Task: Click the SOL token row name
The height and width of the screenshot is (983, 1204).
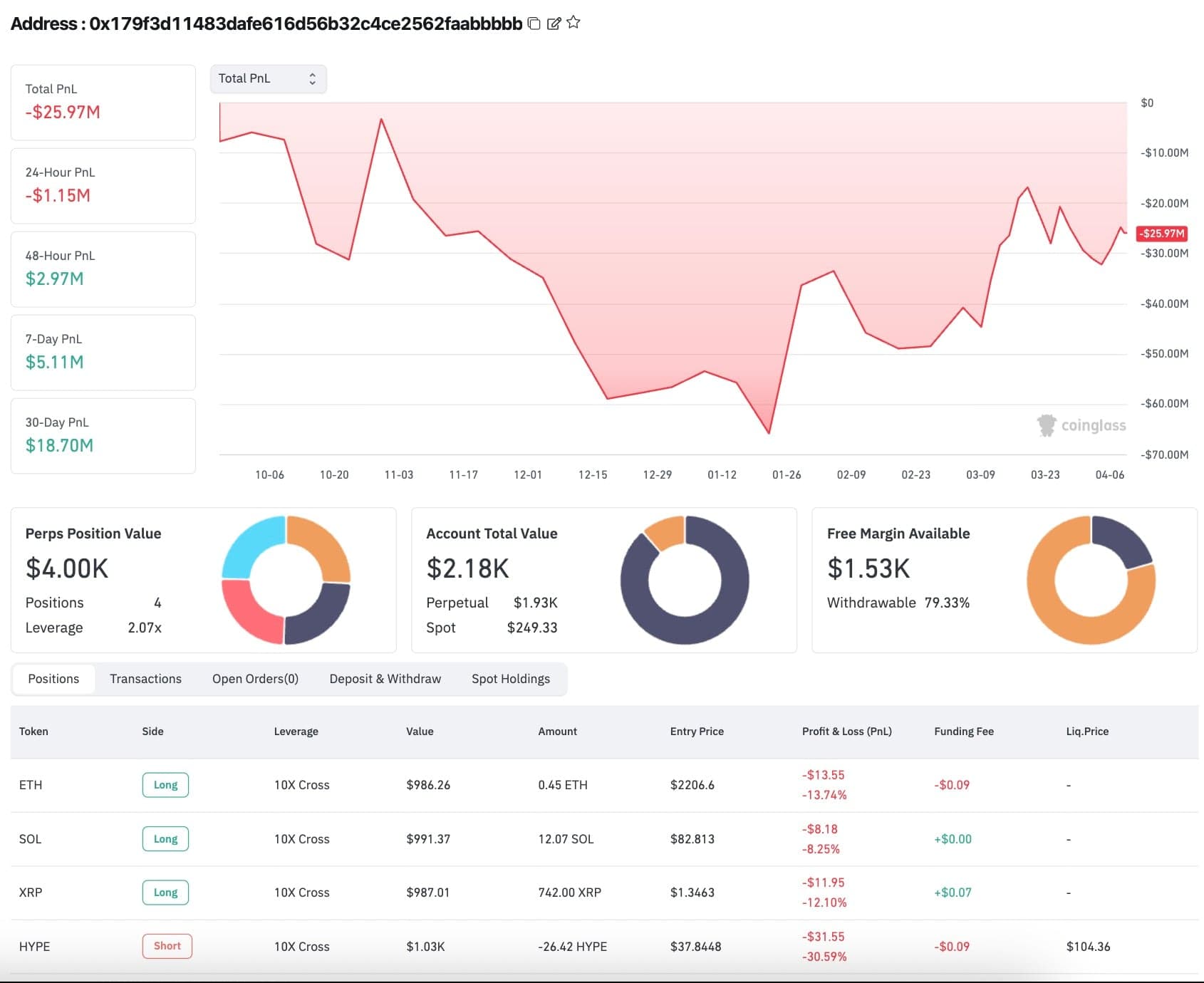Action: pos(31,839)
